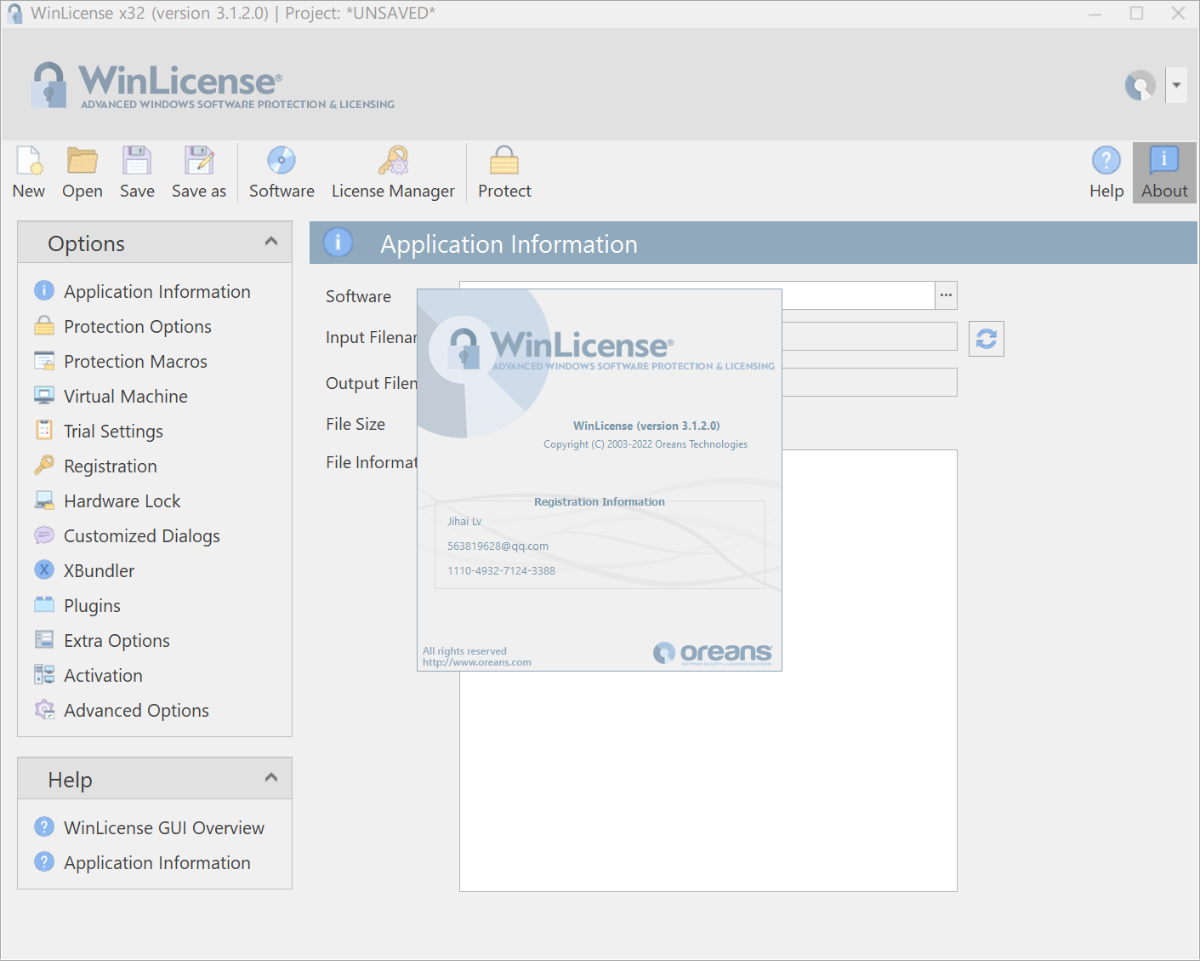
Task: Click the Output Filename field
Action: pyautogui.click(x=708, y=382)
